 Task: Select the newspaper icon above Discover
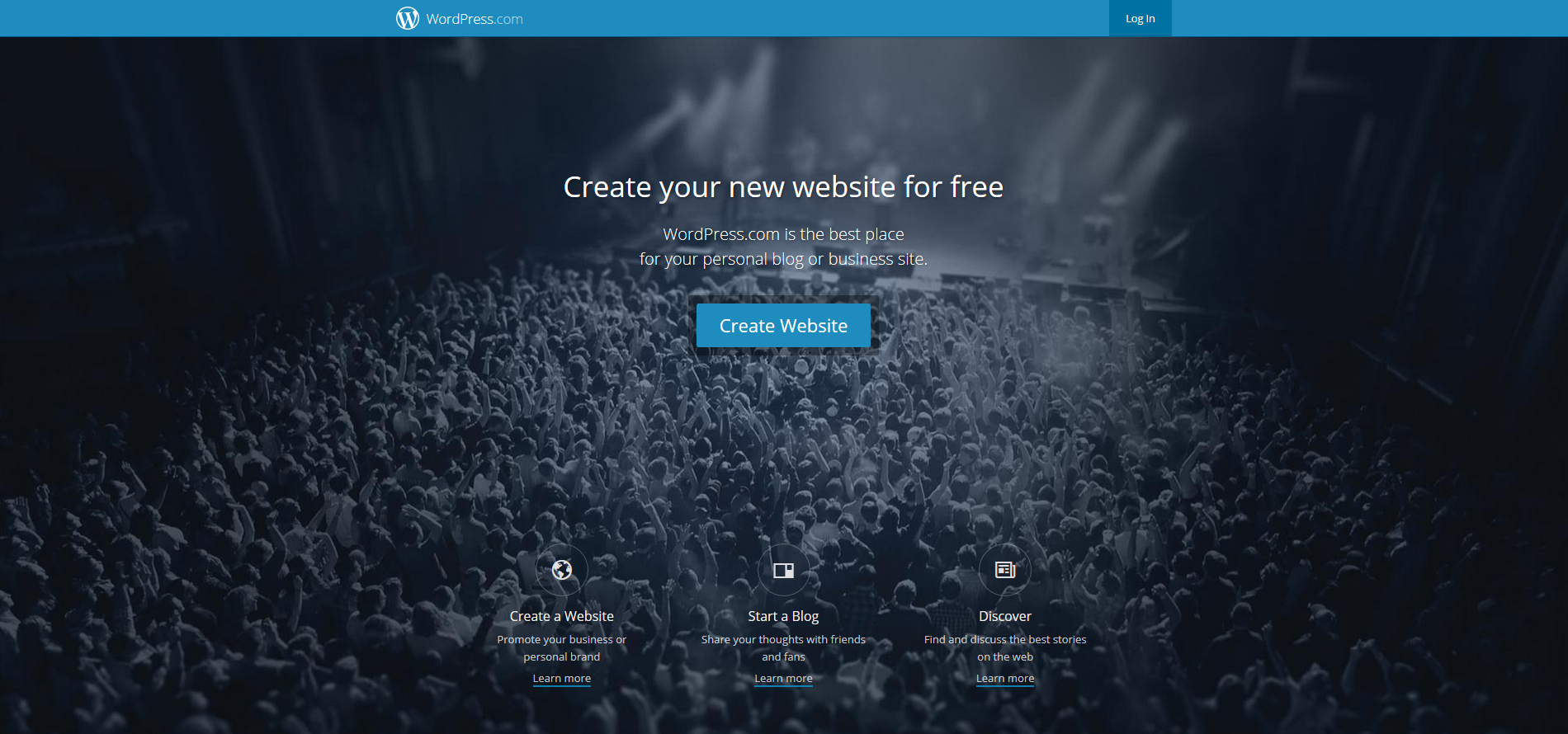click(1005, 570)
